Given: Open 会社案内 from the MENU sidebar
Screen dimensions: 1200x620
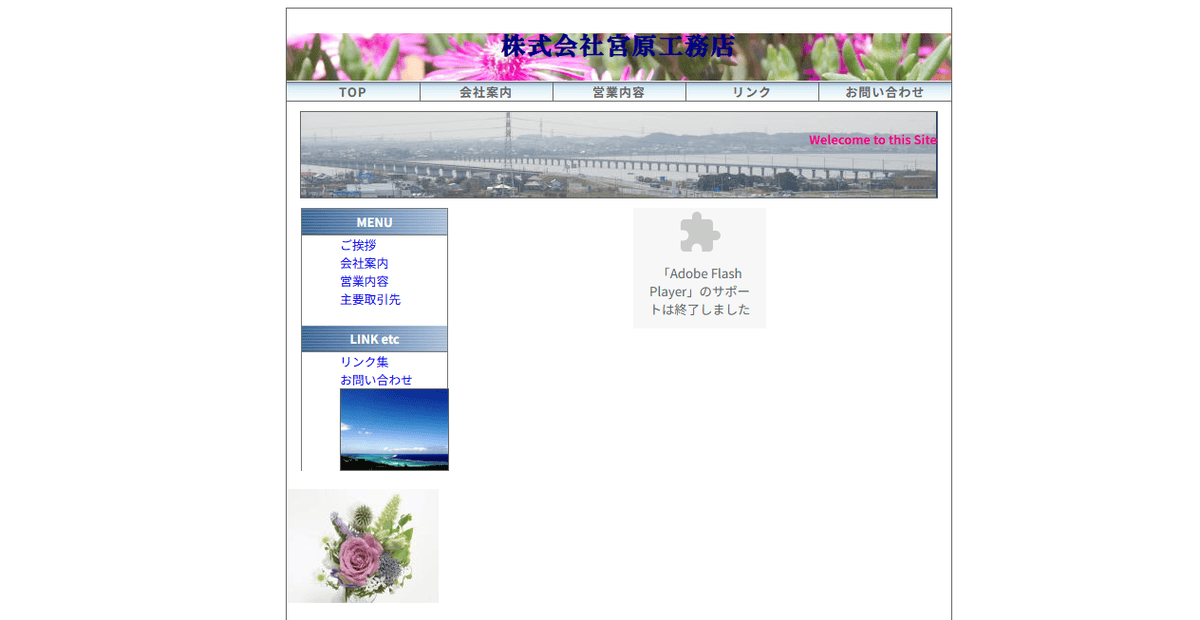Looking at the screenshot, I should click(x=364, y=262).
